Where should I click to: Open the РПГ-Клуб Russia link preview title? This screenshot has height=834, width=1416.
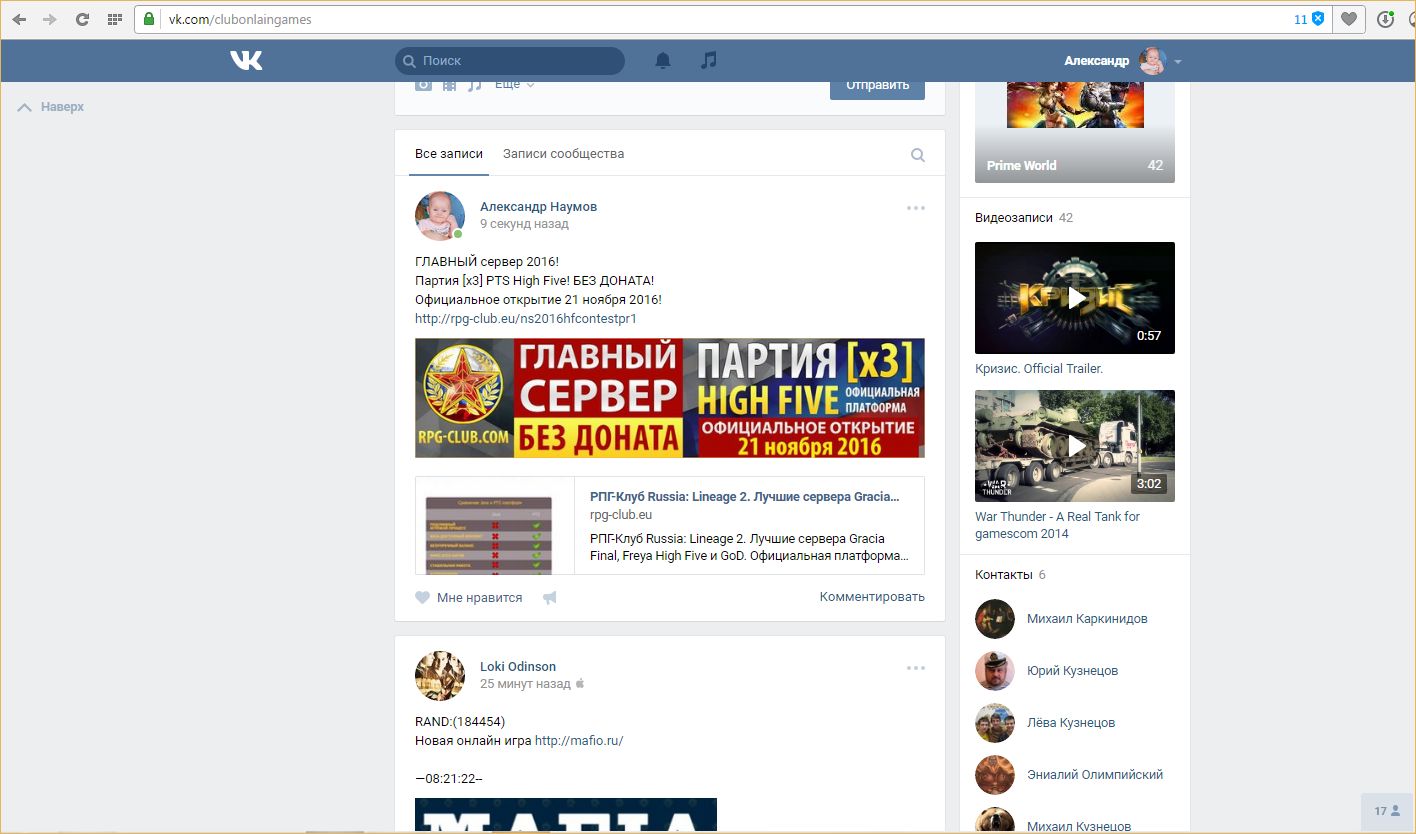(744, 496)
